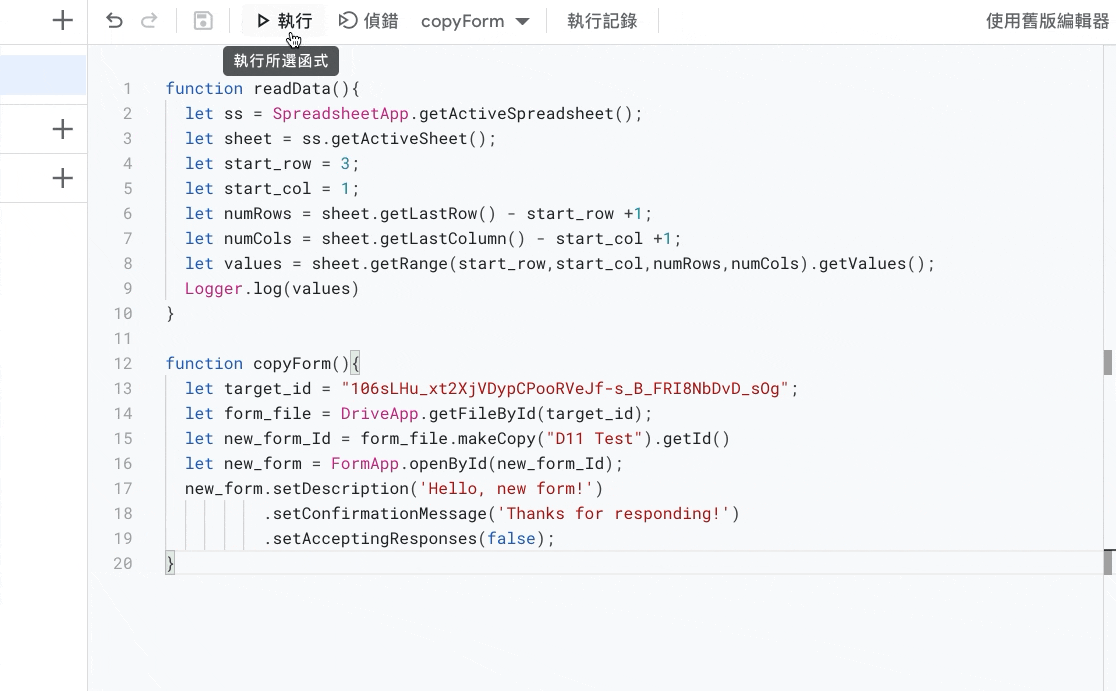The height and width of the screenshot is (691, 1116).
Task: Click the topmost plus icon in sidebar
Action: (62, 21)
